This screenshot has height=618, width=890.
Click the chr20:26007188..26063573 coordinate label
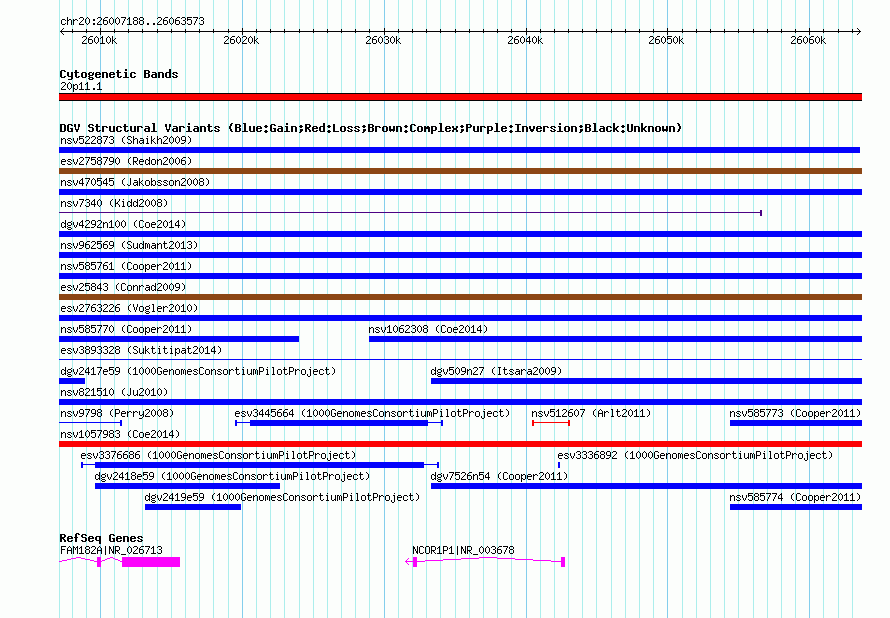(x=132, y=21)
